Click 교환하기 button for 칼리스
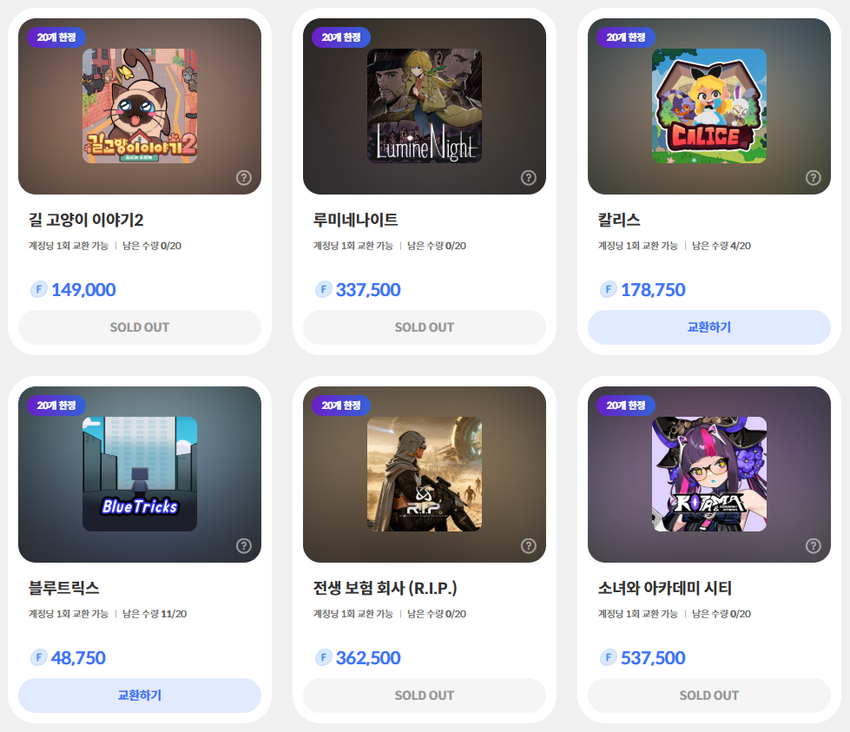 [x=709, y=327]
